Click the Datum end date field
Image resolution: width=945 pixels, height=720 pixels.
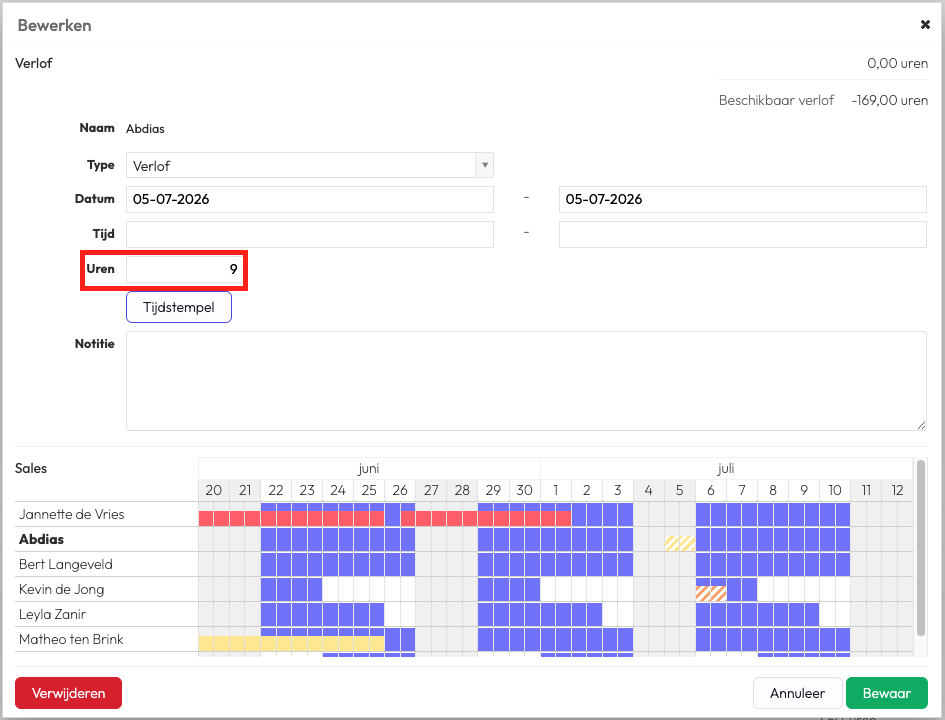click(x=742, y=199)
